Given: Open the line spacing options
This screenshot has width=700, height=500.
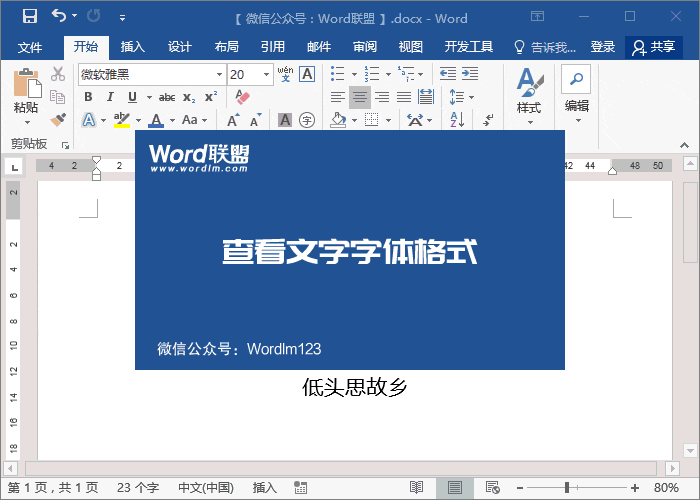Looking at the screenshot, I should [x=461, y=97].
